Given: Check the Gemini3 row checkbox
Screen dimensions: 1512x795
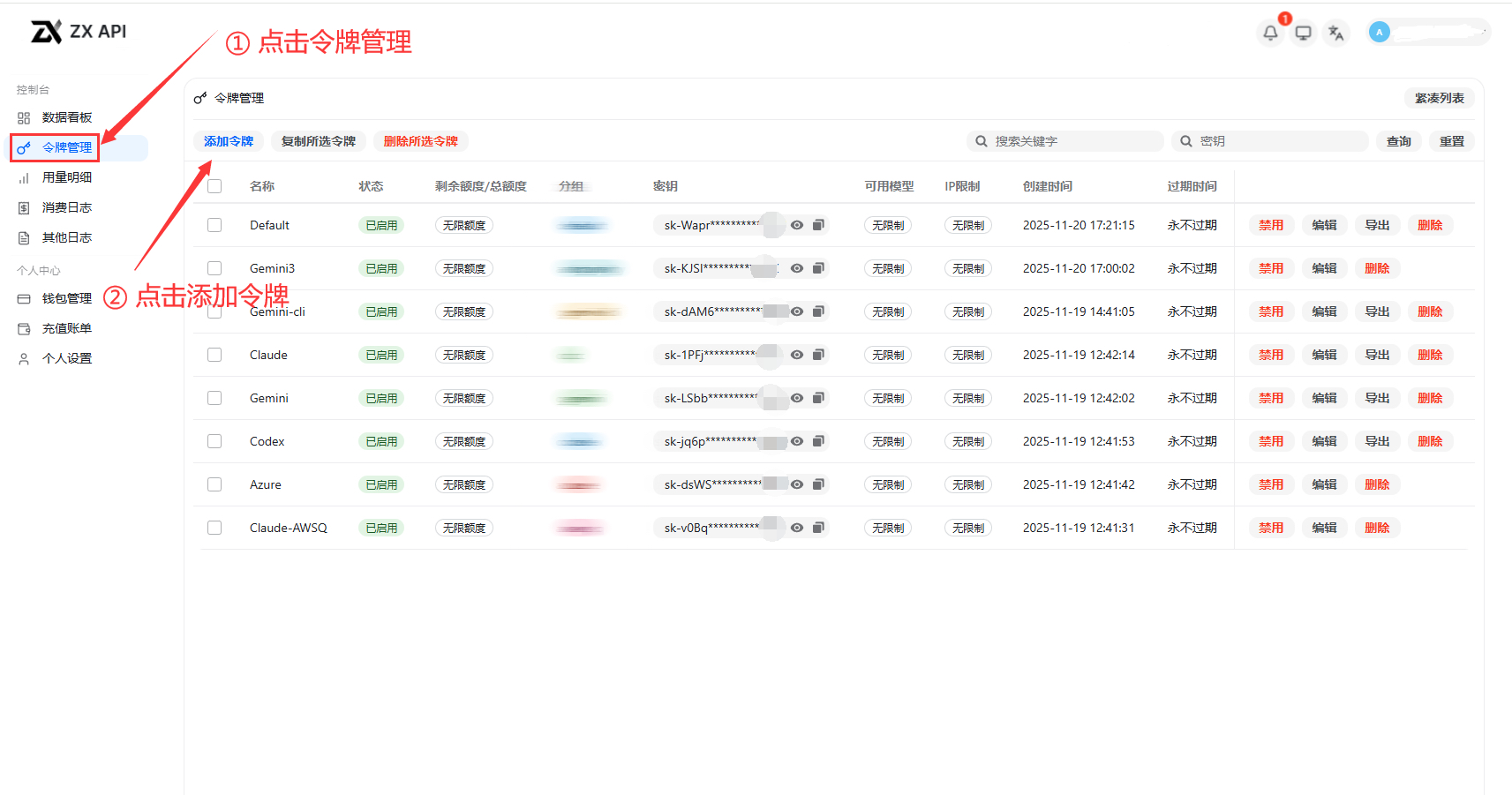Looking at the screenshot, I should [x=214, y=268].
